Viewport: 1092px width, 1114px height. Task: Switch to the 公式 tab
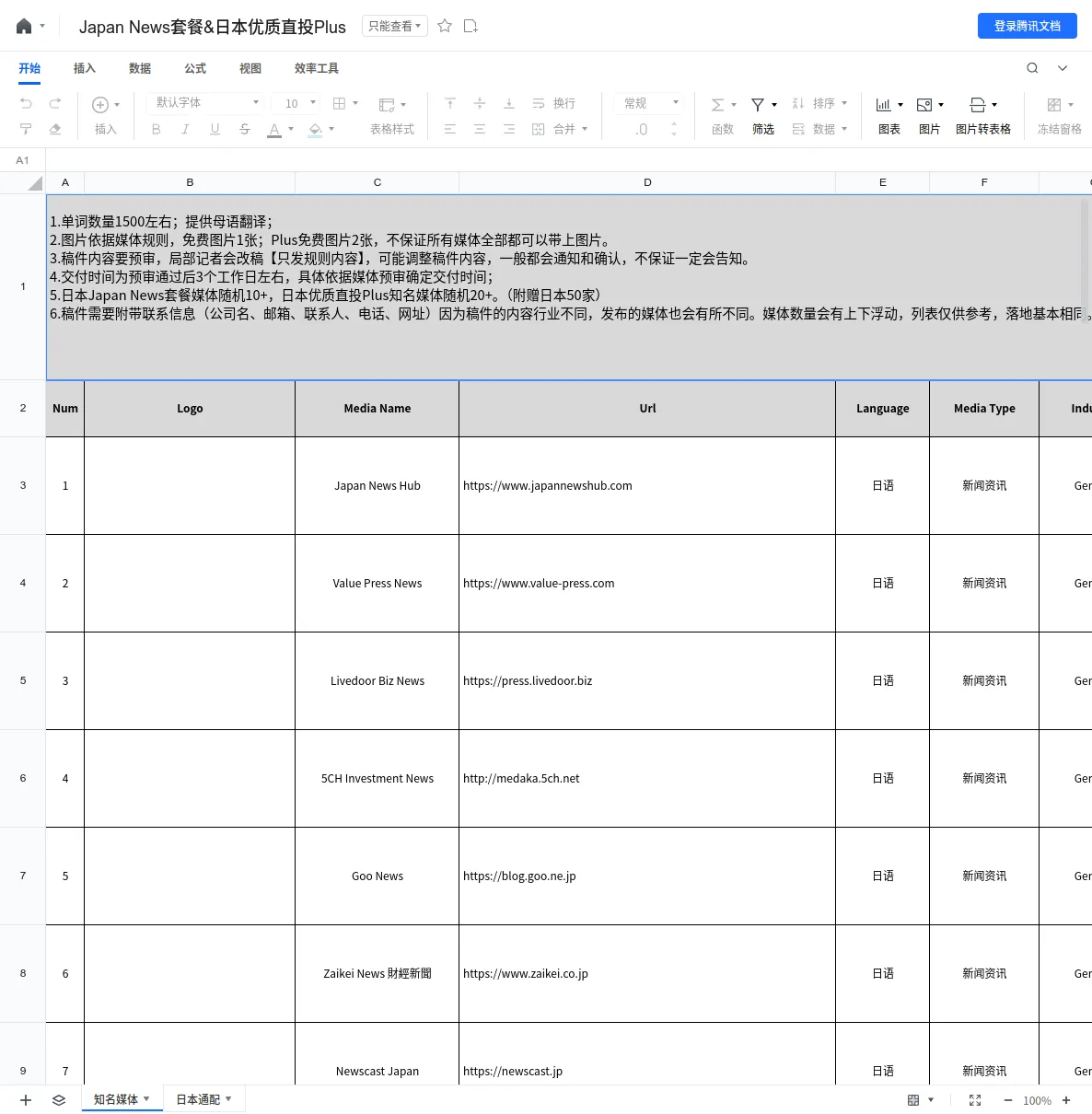(195, 68)
